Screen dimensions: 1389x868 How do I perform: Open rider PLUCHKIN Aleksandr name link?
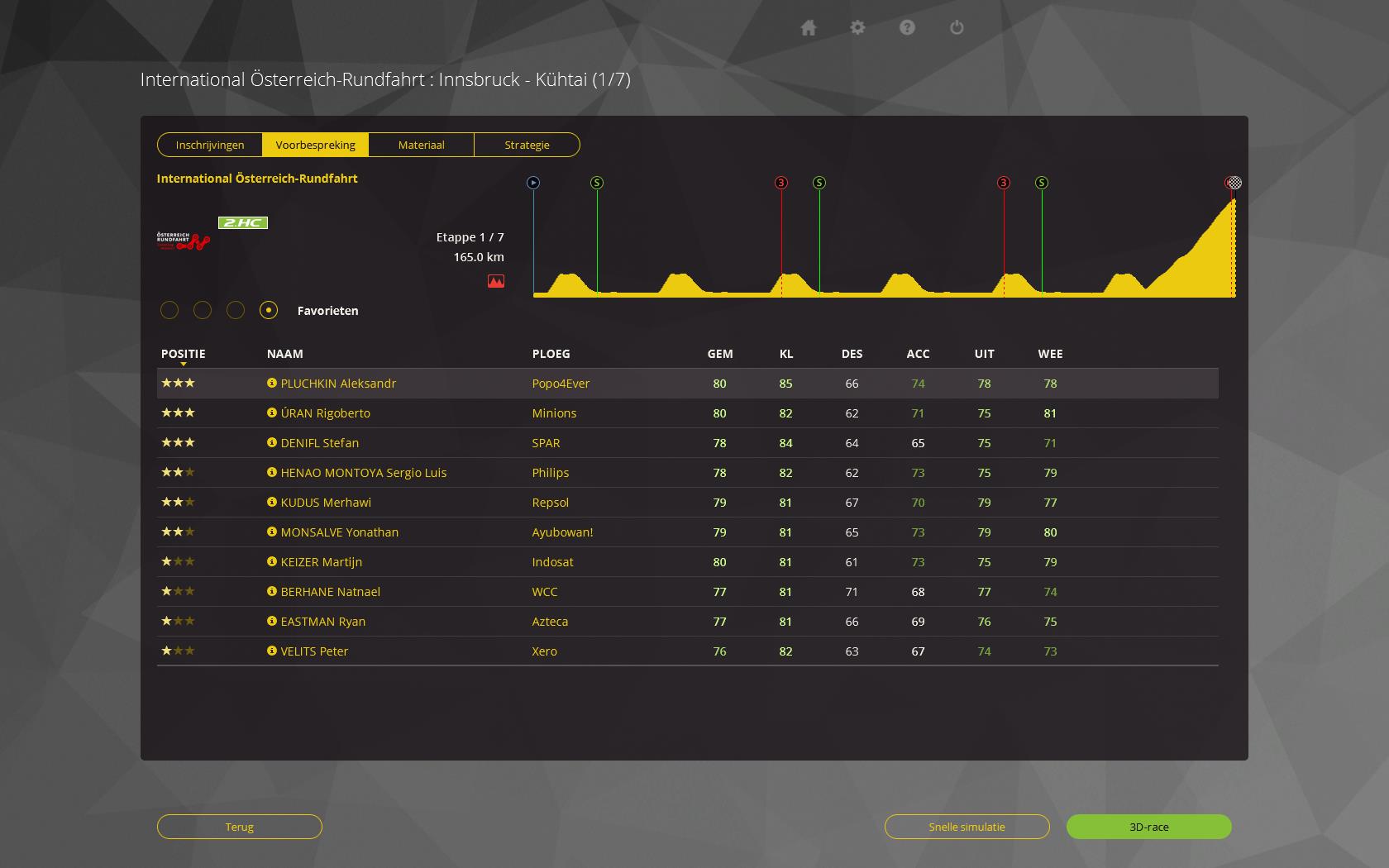click(338, 384)
